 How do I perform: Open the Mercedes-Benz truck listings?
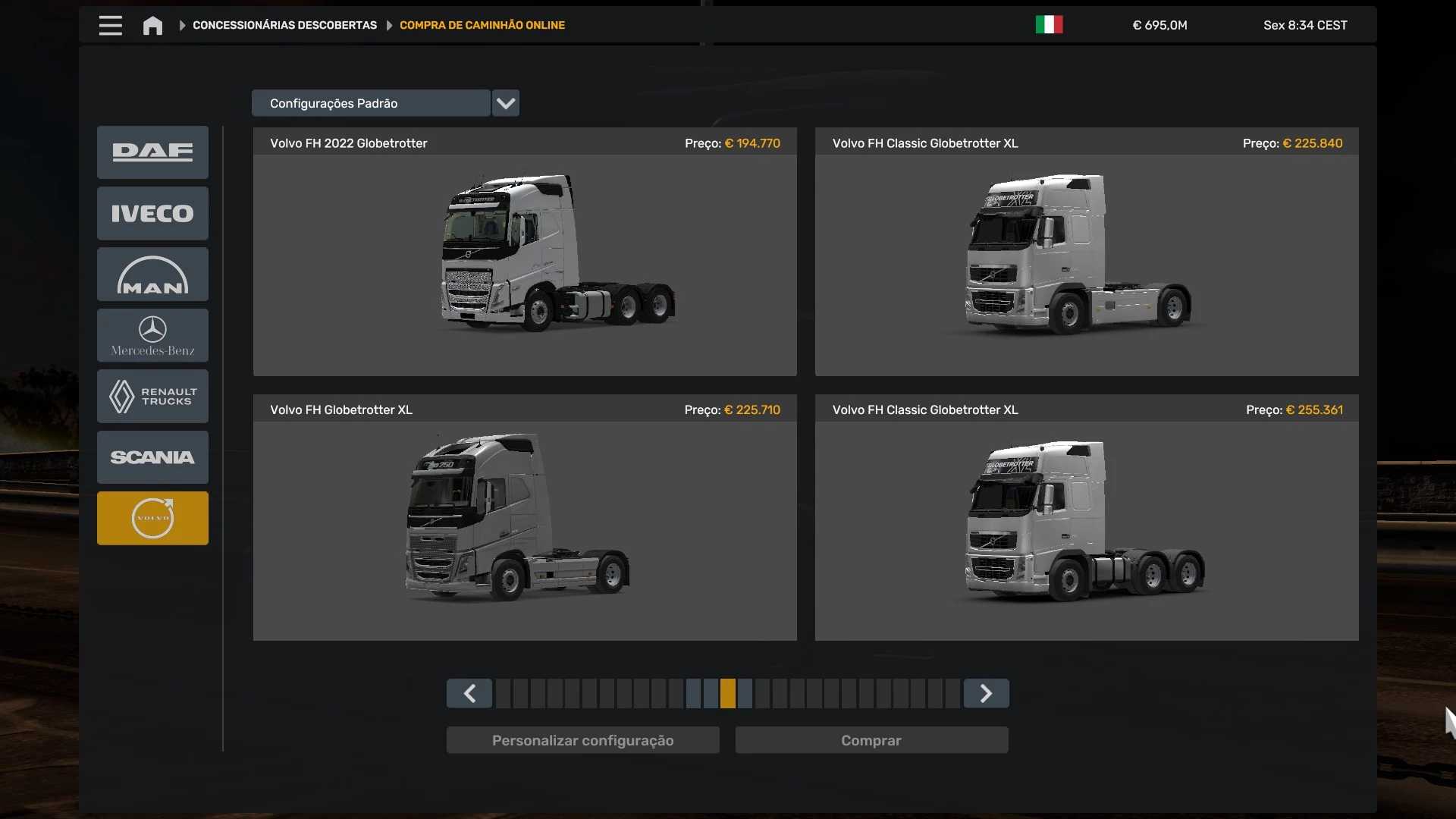152,335
